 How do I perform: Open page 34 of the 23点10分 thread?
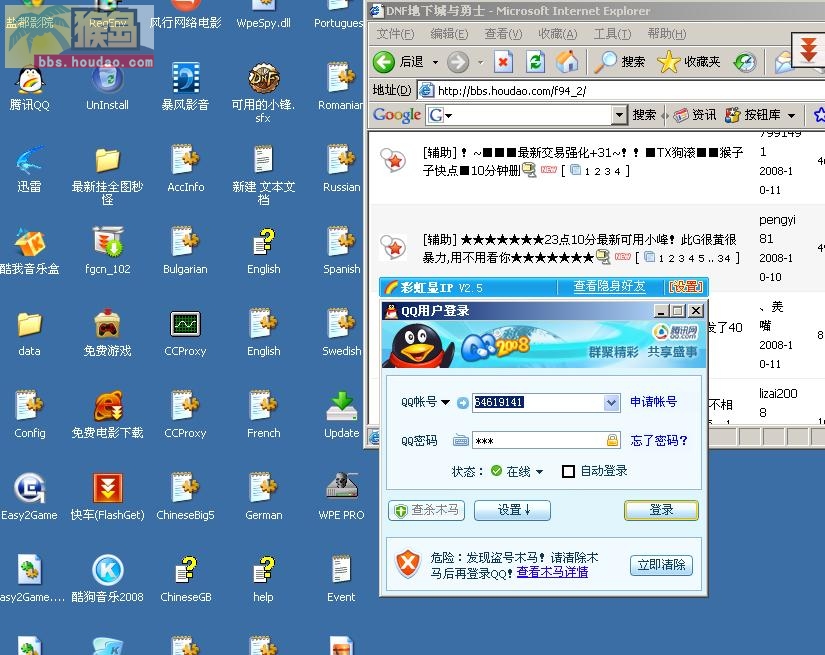(724, 258)
